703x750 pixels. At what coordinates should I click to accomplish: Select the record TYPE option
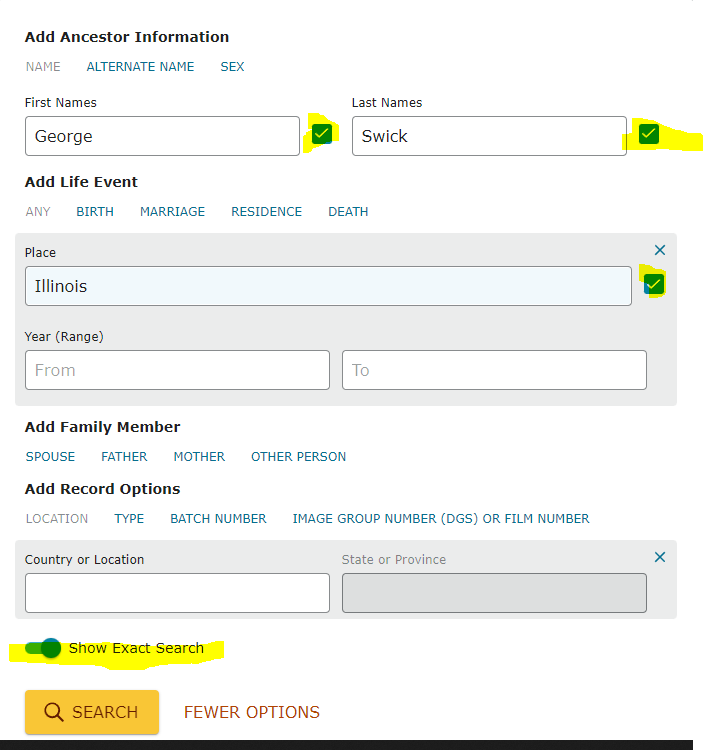pos(129,518)
